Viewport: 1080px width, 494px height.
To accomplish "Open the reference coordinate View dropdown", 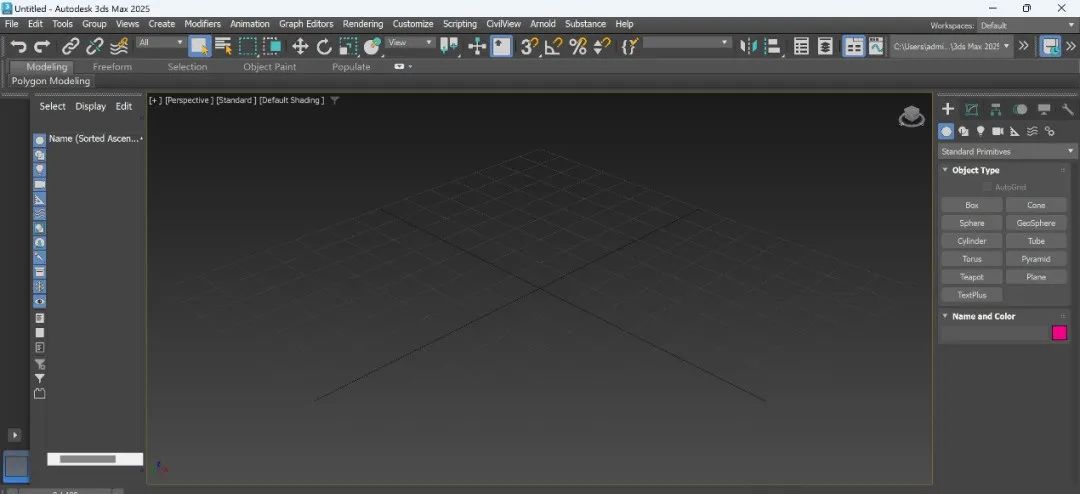I will pos(411,43).
